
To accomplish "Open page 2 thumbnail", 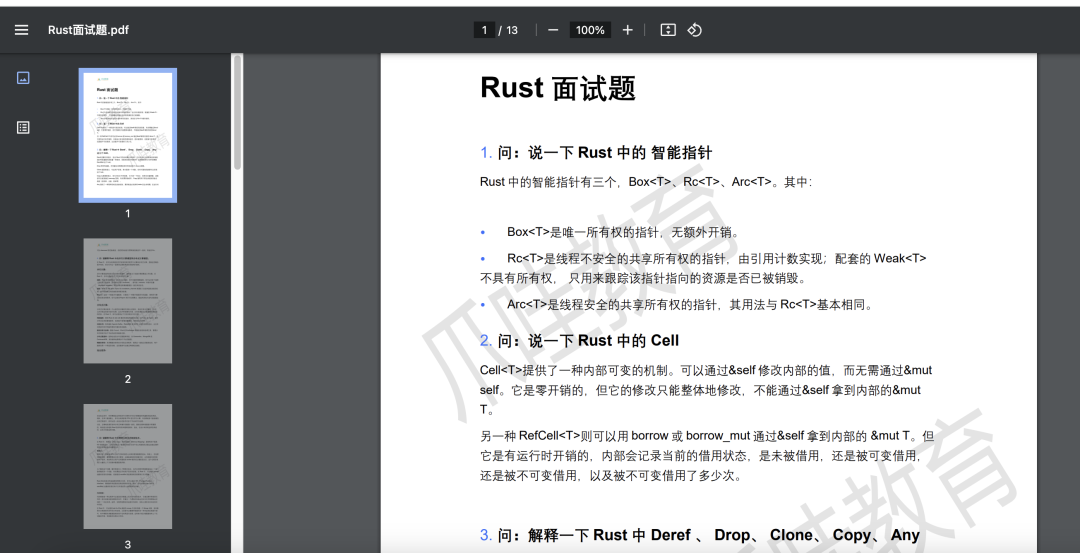I will pos(127,301).
